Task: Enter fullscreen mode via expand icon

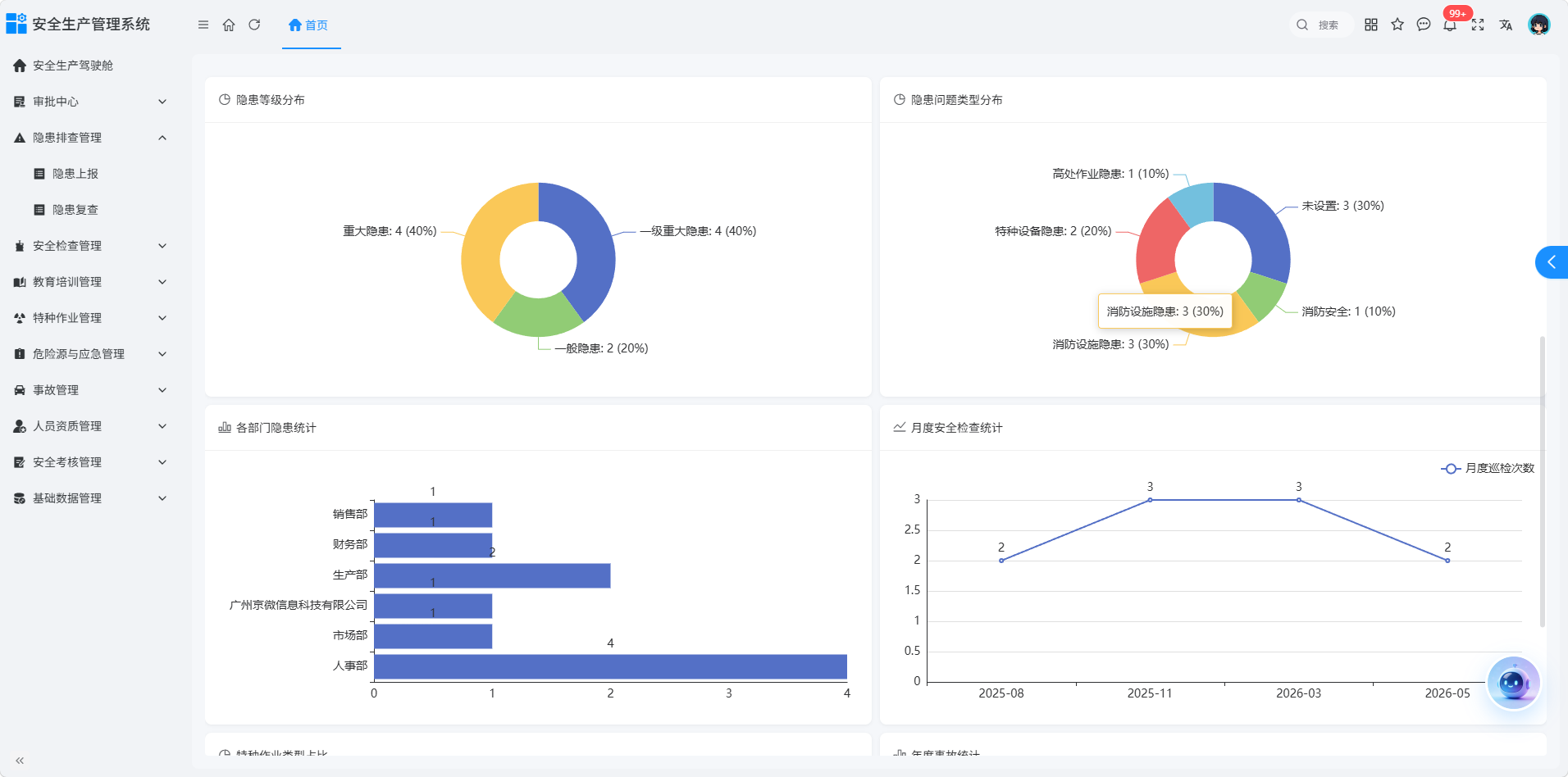Action: 1478,25
